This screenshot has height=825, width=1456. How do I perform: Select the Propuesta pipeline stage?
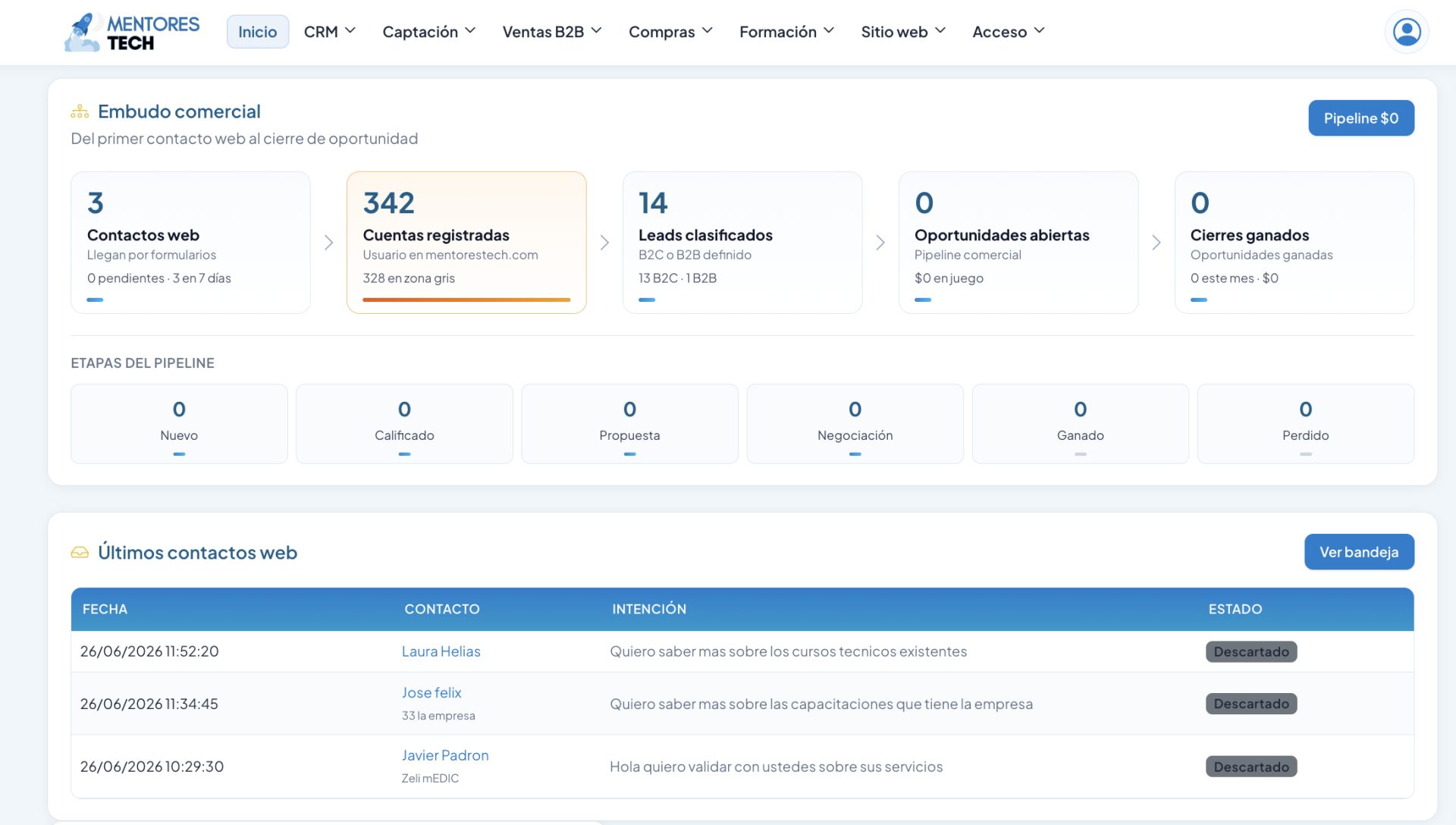click(629, 424)
